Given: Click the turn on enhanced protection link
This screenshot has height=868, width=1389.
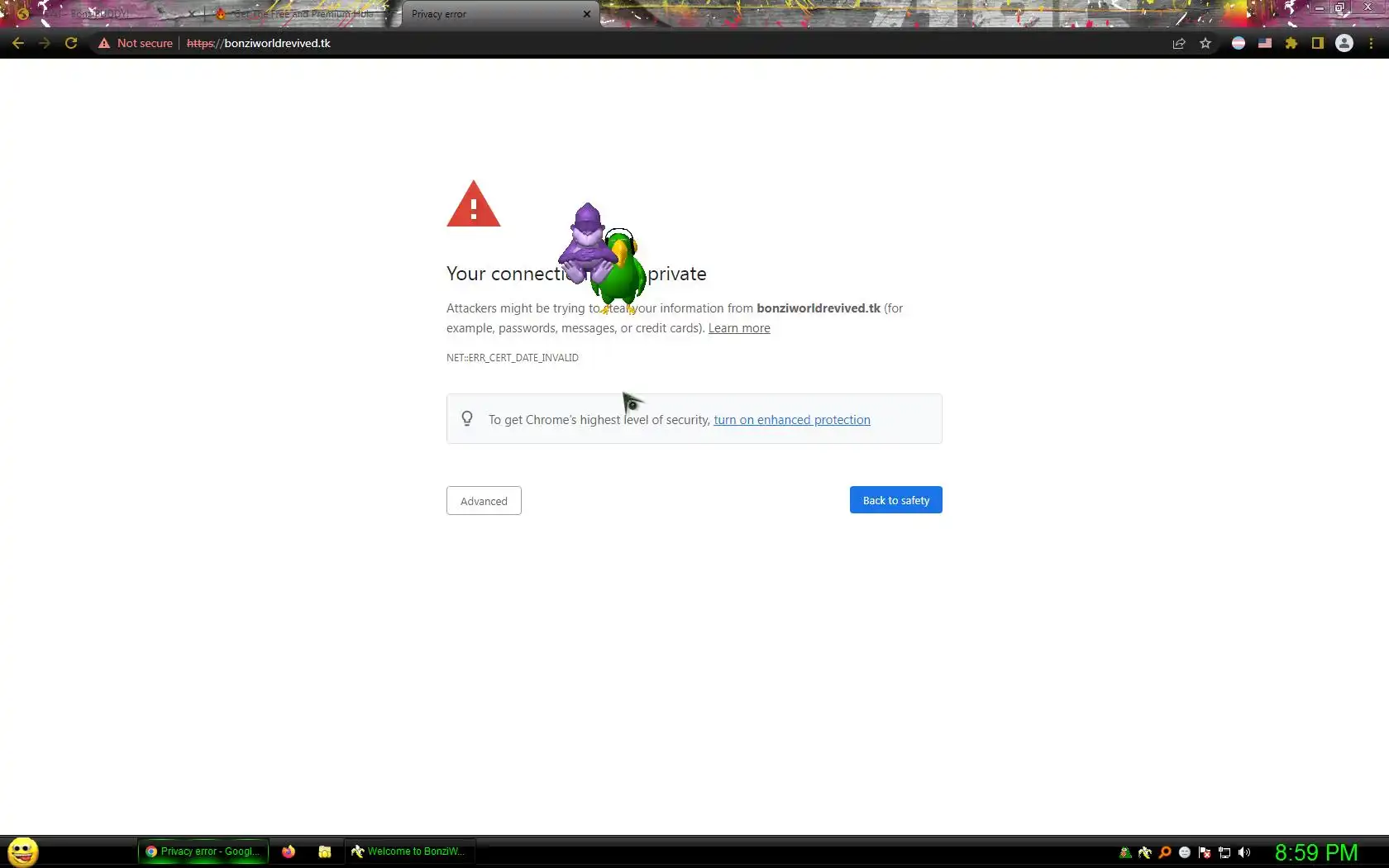Looking at the screenshot, I should pyautogui.click(x=792, y=420).
